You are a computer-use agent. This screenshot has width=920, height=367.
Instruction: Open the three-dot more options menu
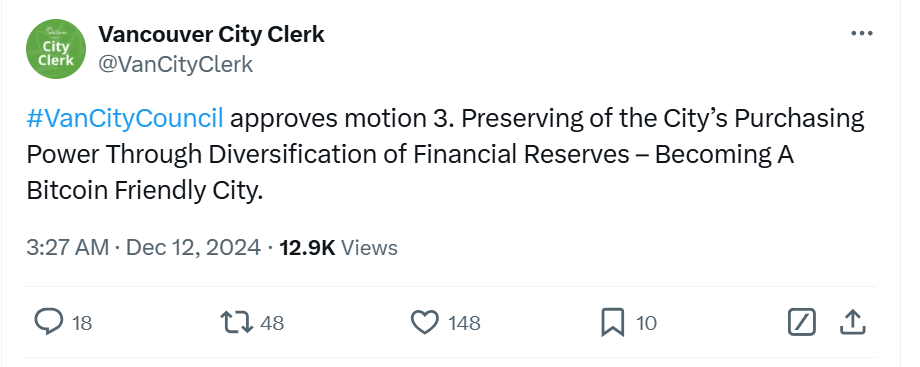click(861, 33)
